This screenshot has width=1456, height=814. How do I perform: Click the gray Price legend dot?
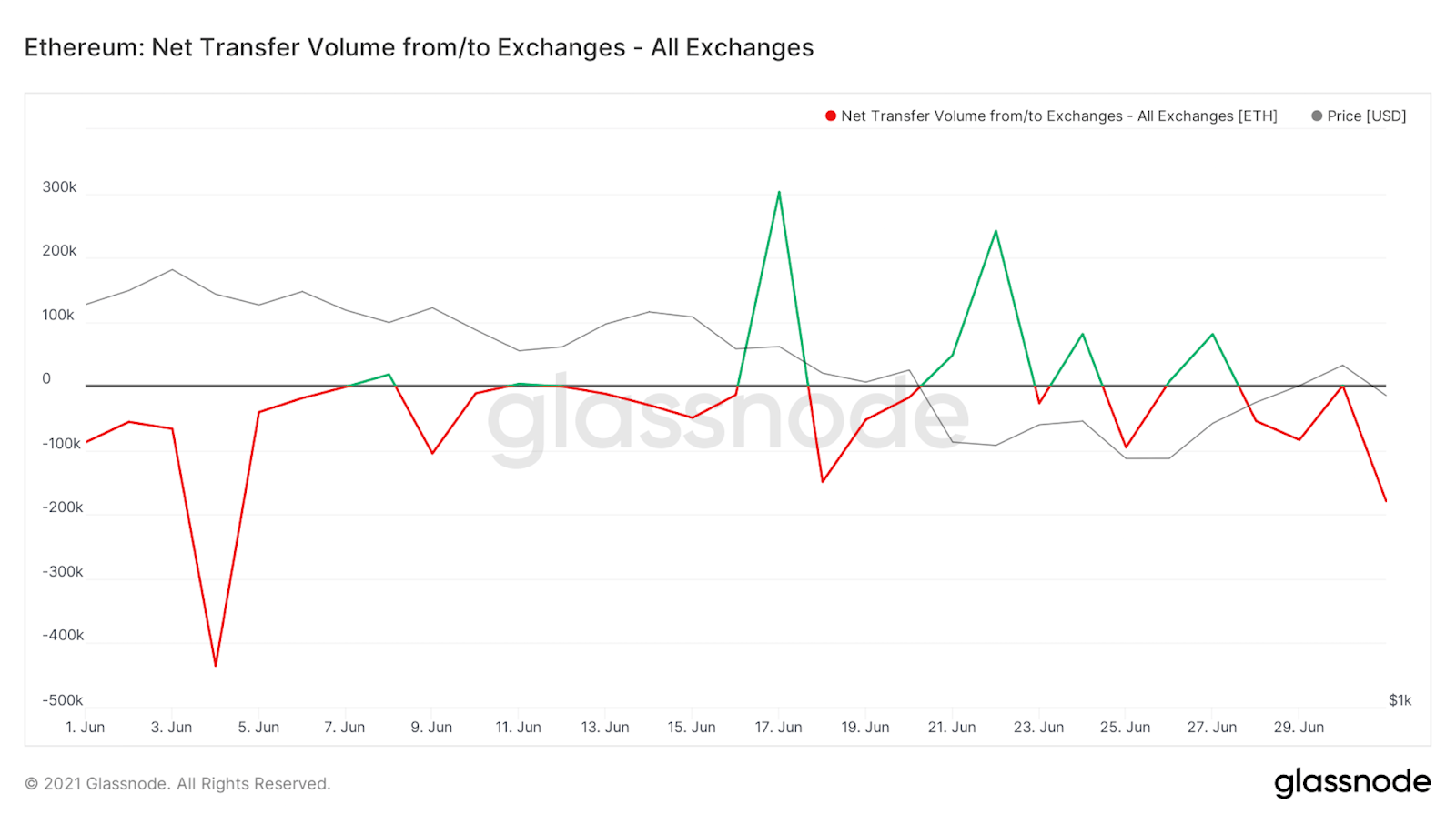pos(1316,116)
